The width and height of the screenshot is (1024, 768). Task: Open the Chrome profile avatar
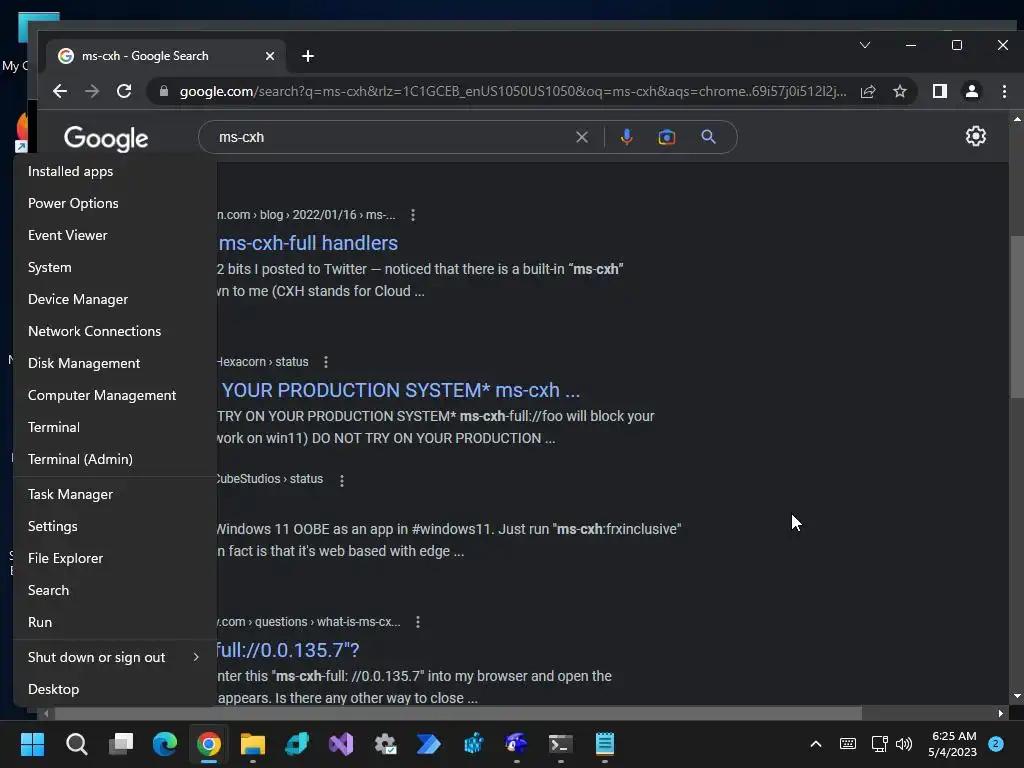point(972,91)
